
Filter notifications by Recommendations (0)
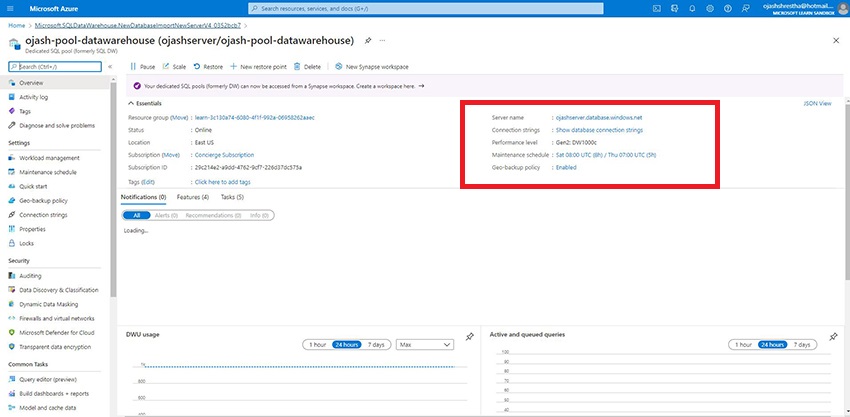(x=213, y=215)
